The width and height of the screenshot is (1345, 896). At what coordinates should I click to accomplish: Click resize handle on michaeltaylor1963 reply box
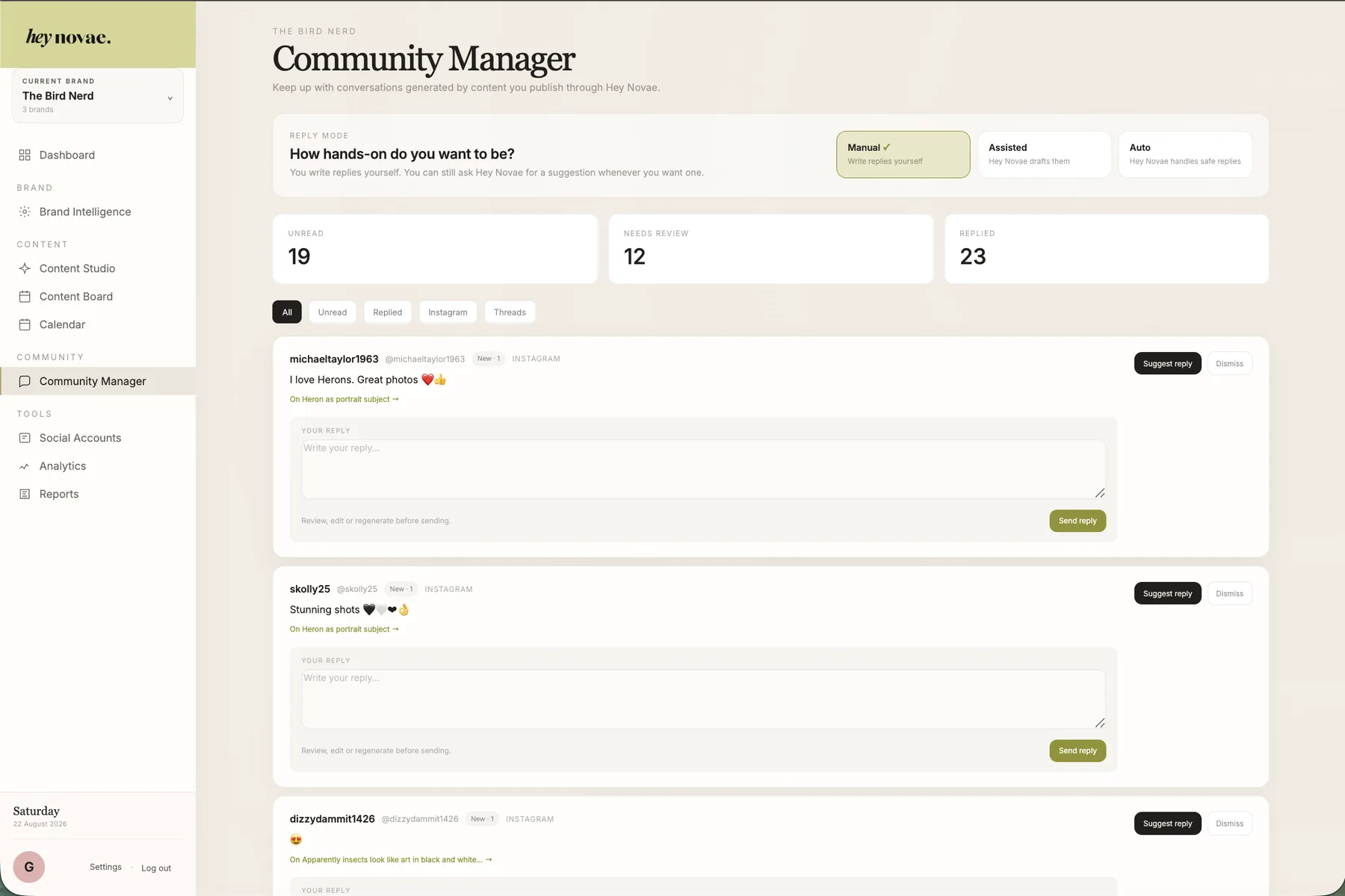pos(1100,493)
